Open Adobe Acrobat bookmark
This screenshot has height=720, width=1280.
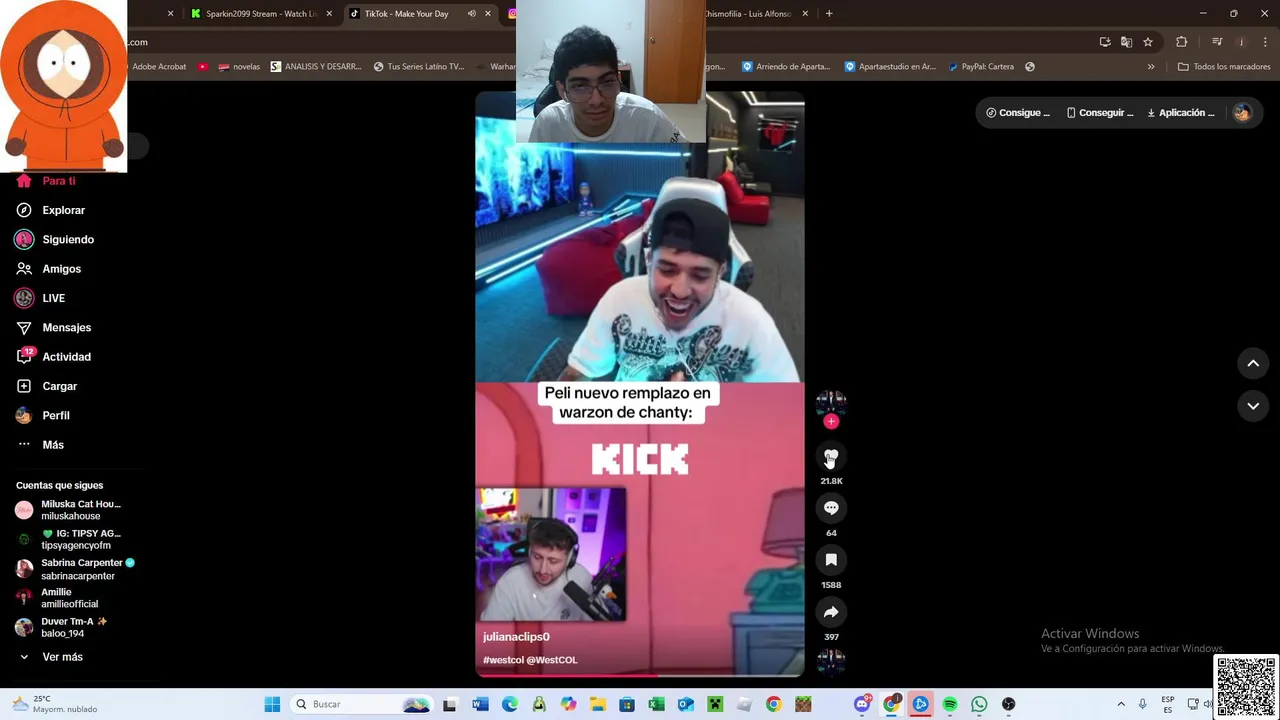point(159,67)
